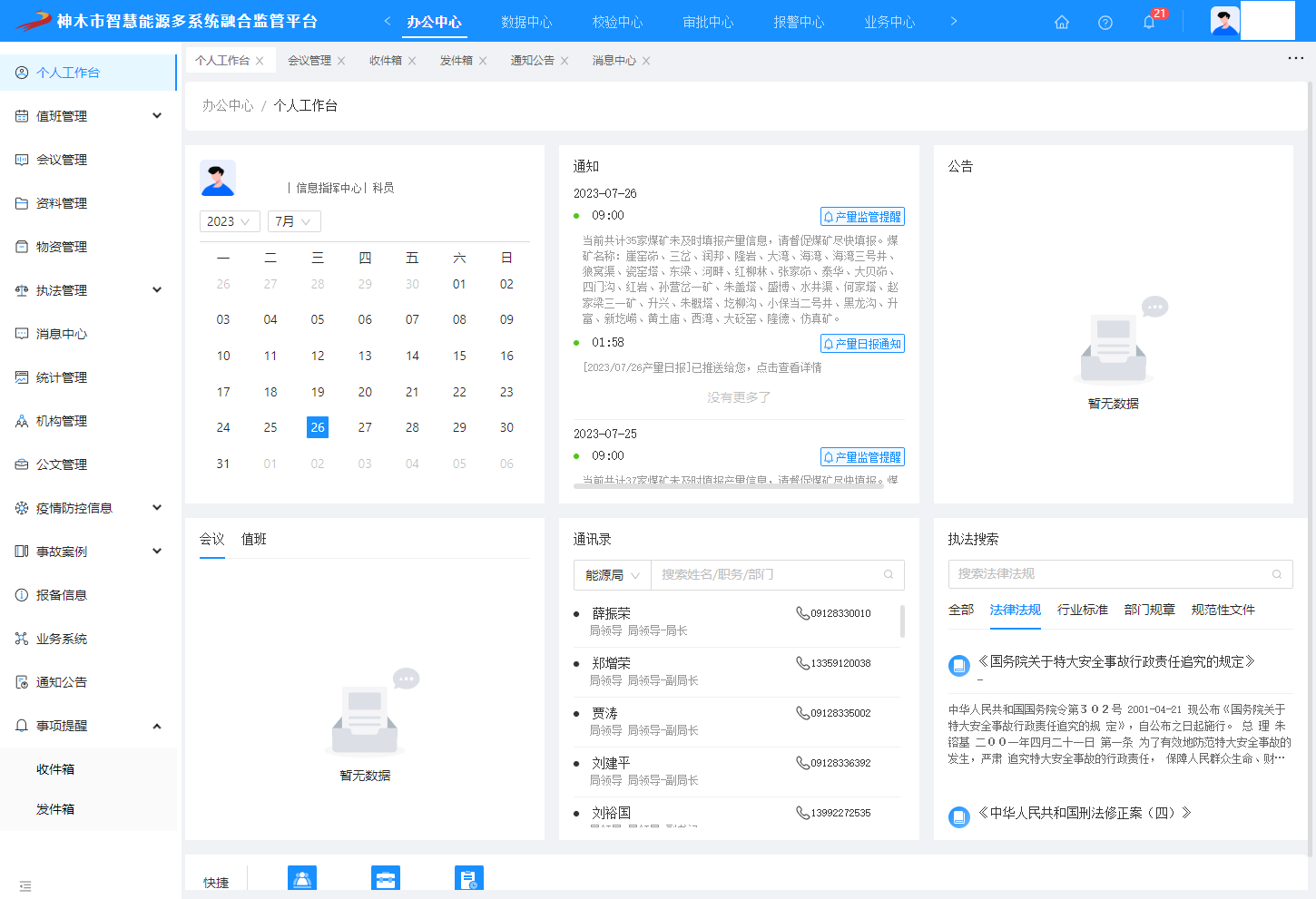Open the 2023 year dropdown
1316x899 pixels.
(230, 221)
